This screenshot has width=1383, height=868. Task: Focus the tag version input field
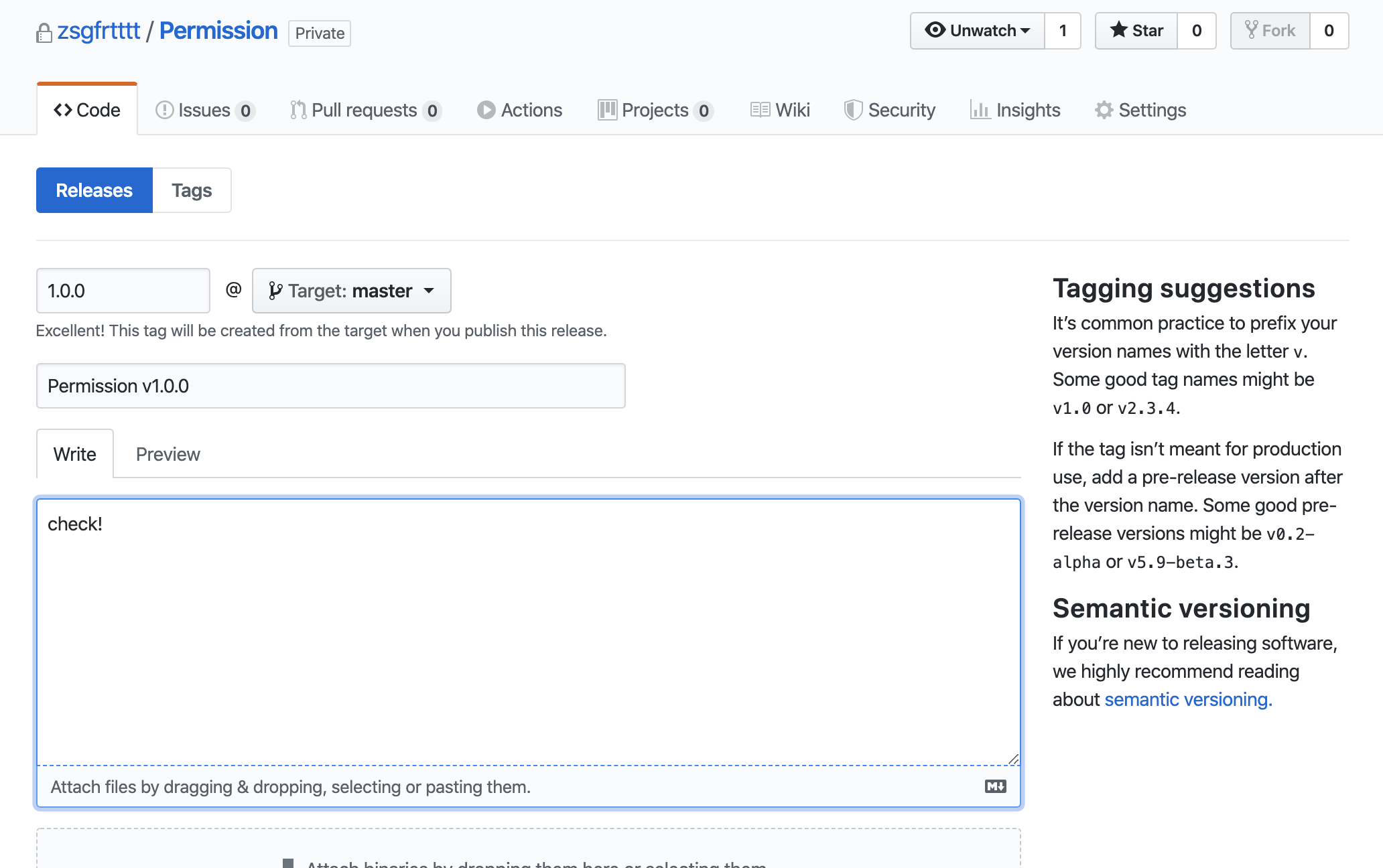(x=123, y=291)
